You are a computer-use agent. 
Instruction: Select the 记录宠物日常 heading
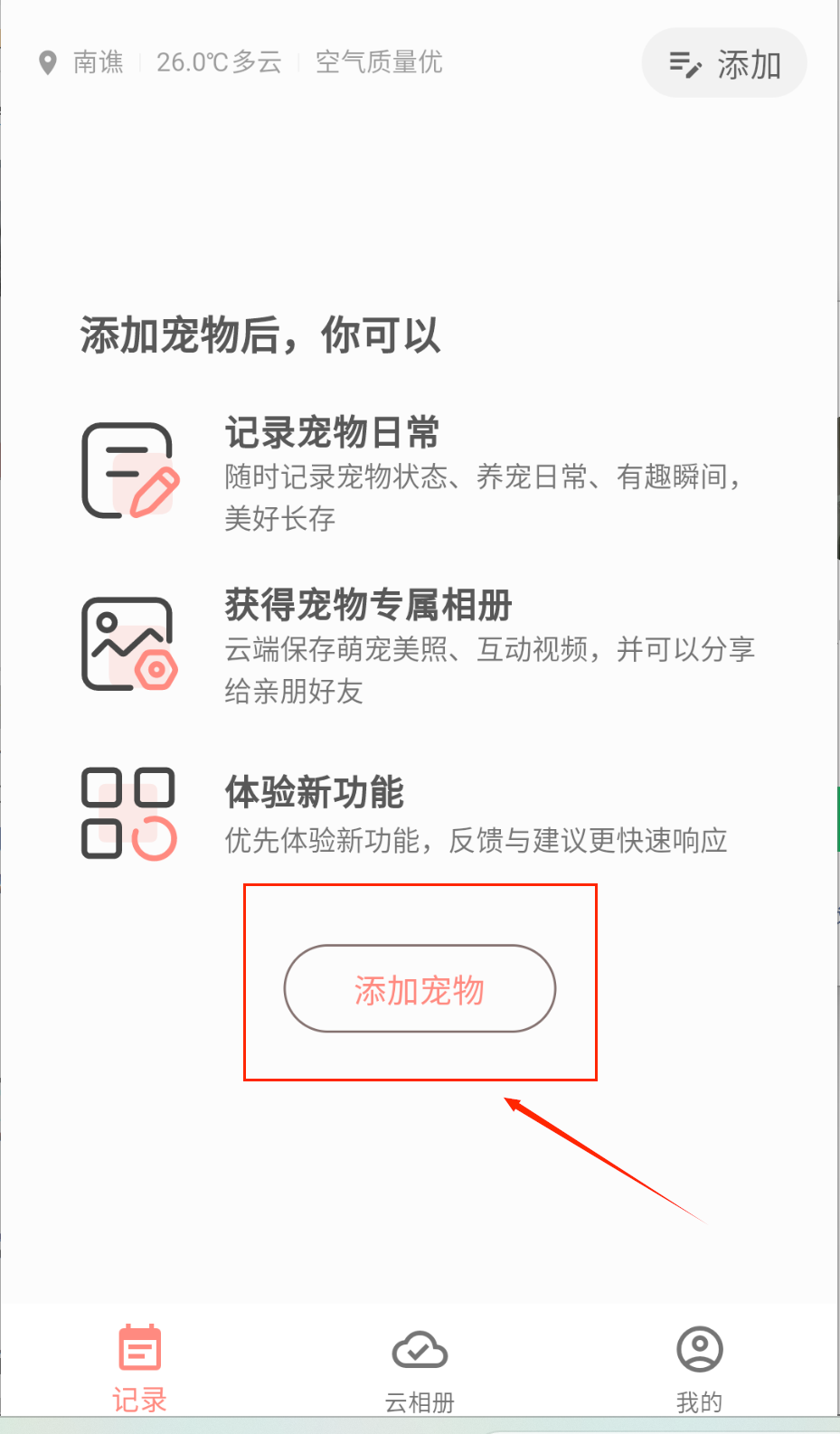[x=332, y=432]
